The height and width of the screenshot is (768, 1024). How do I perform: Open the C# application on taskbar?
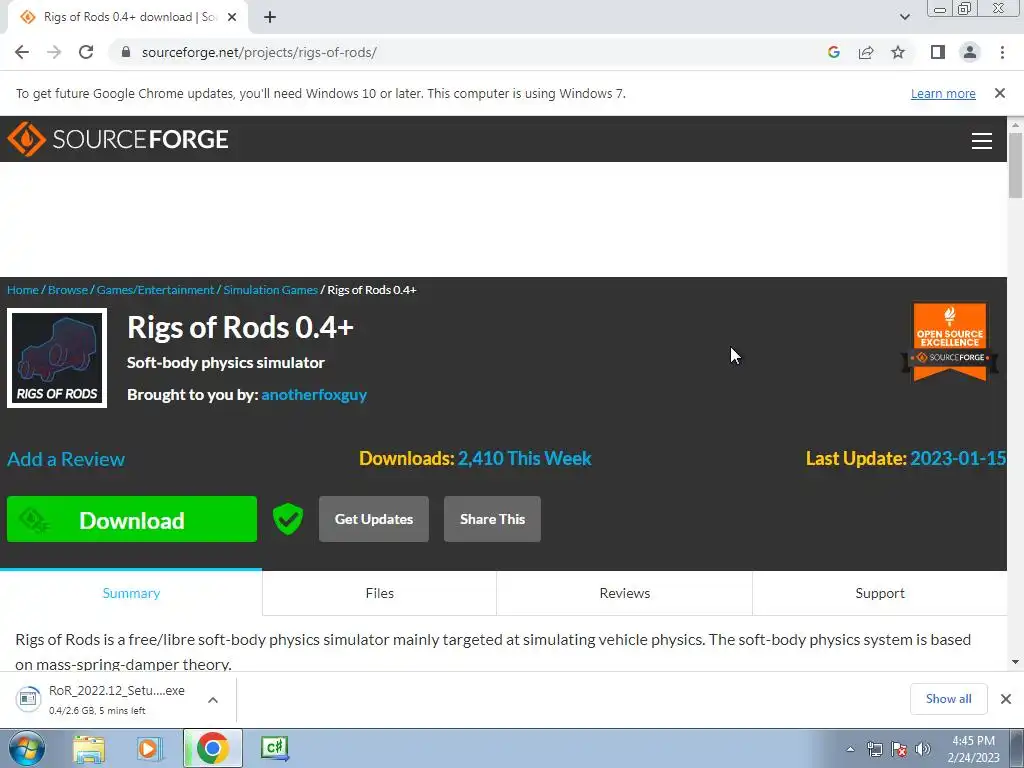274,748
